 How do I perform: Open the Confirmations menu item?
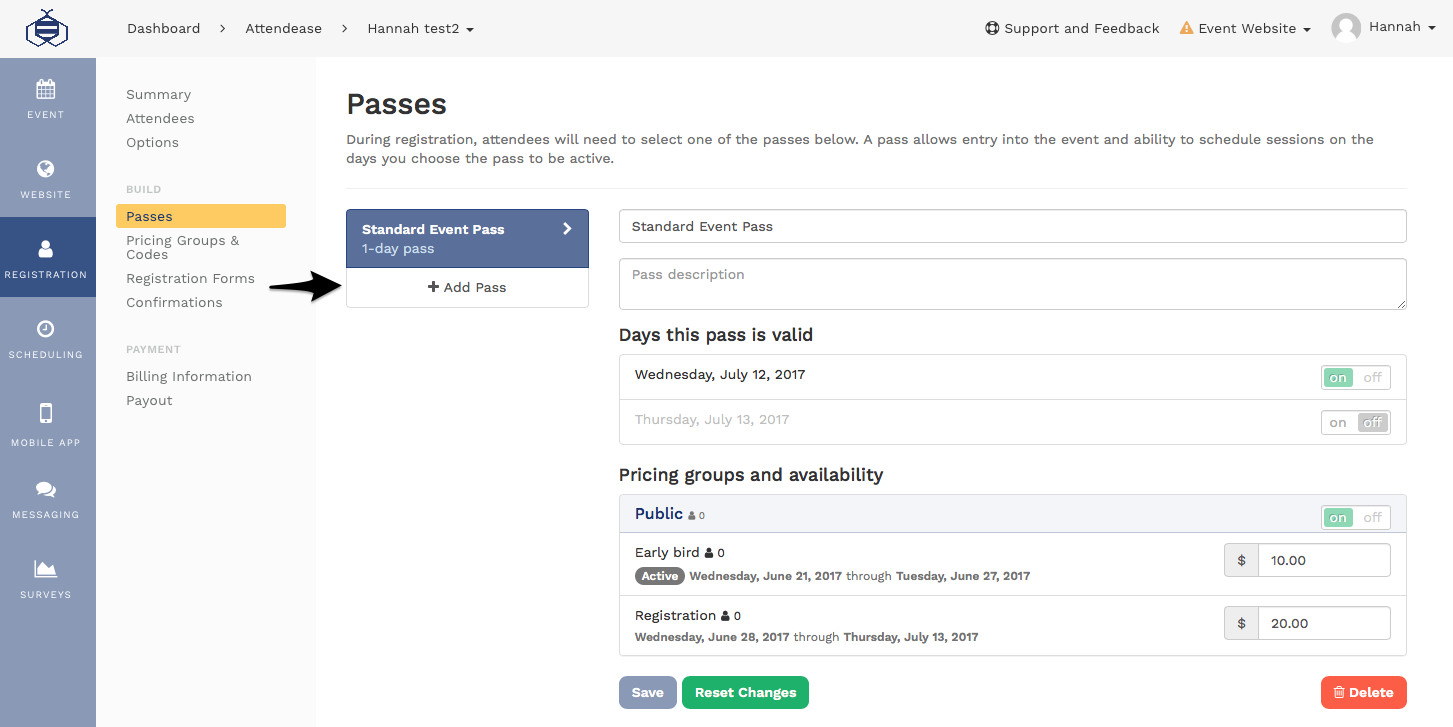pyautogui.click(x=174, y=302)
